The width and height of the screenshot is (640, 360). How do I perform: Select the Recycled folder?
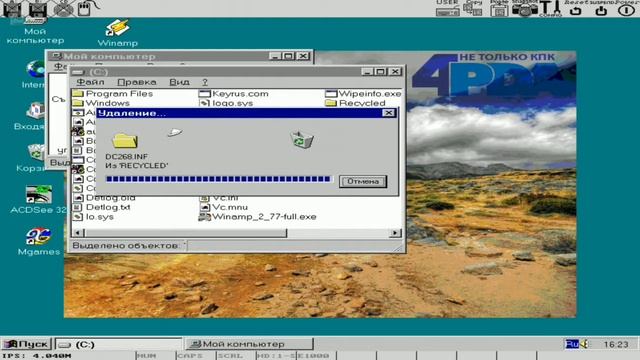(x=356, y=103)
